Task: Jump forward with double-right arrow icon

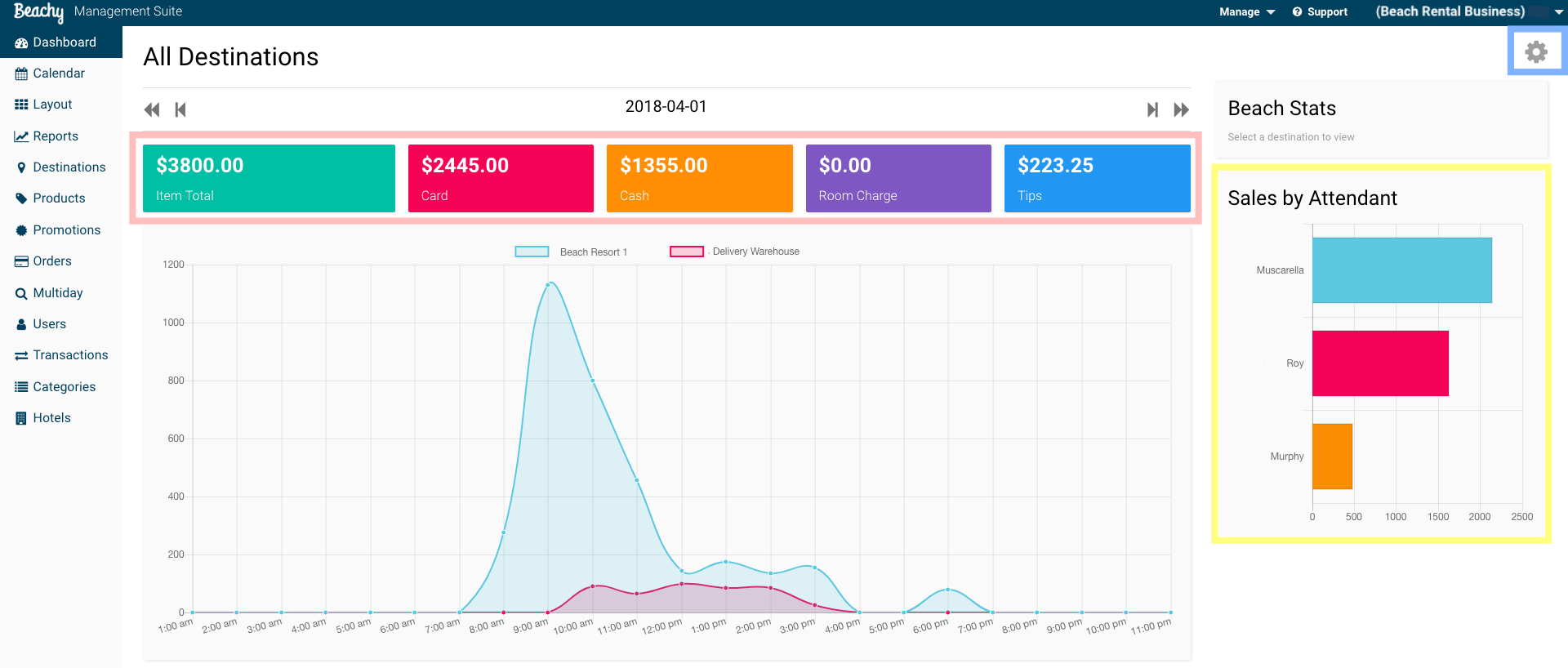Action: (x=1181, y=109)
